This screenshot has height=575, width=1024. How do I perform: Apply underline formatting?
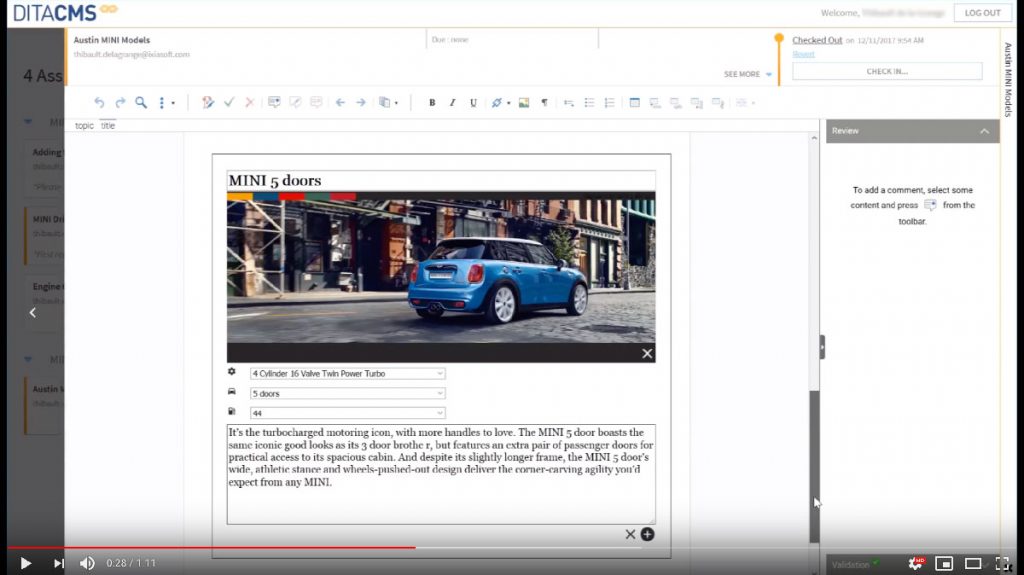pyautogui.click(x=473, y=103)
